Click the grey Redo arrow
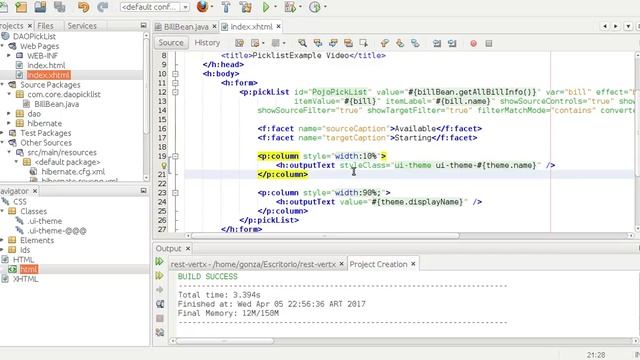640x360 pixels. (x=102, y=7)
